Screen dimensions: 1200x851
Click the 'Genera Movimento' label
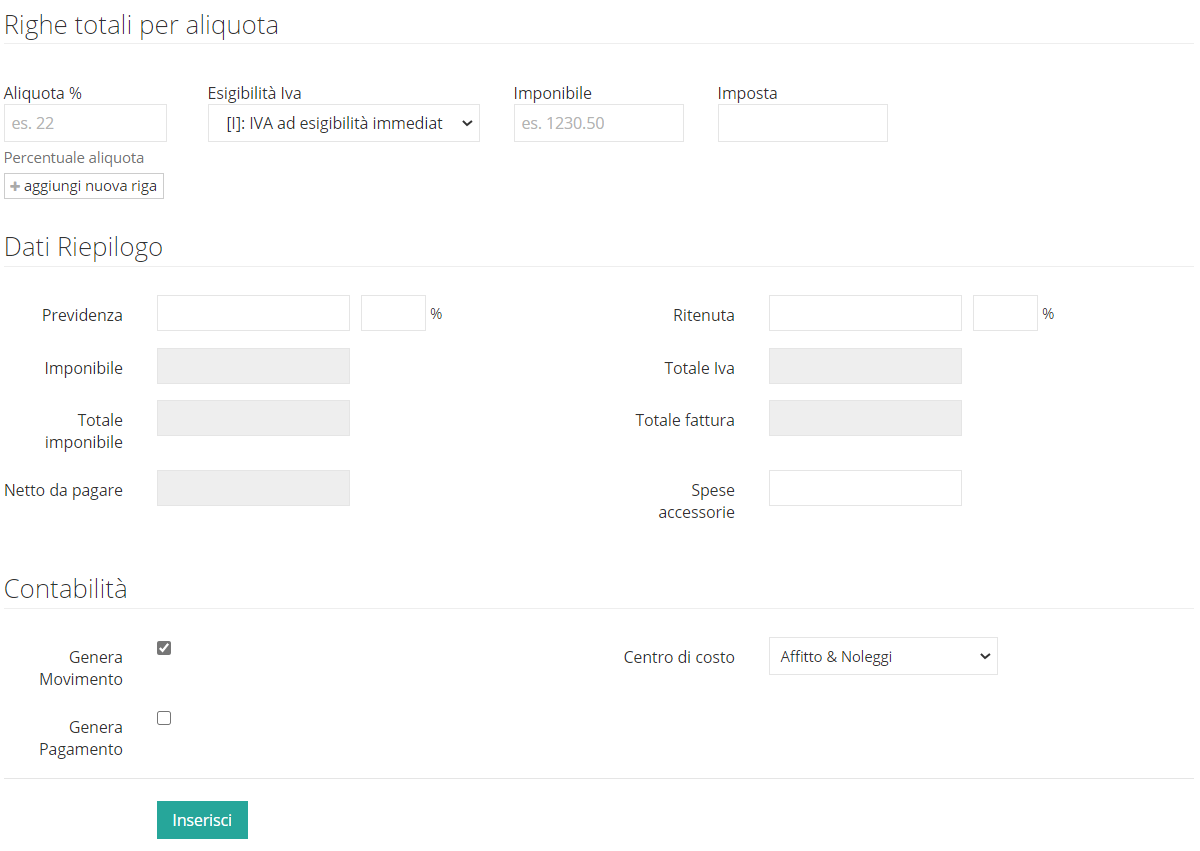click(81, 668)
